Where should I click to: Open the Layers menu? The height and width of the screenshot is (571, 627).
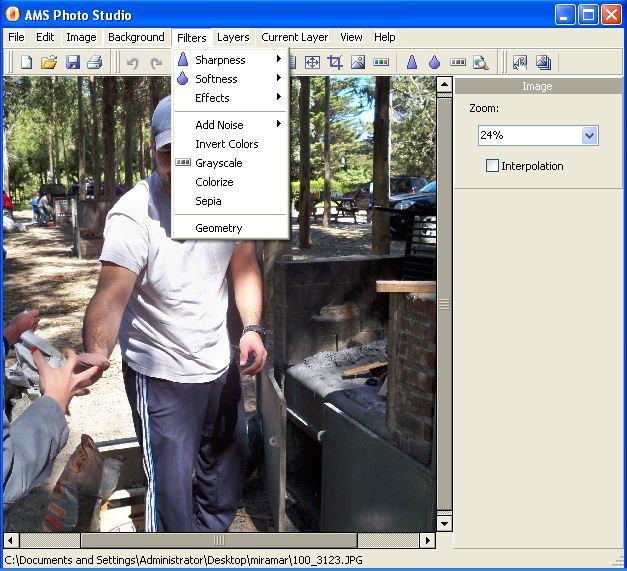click(x=233, y=37)
